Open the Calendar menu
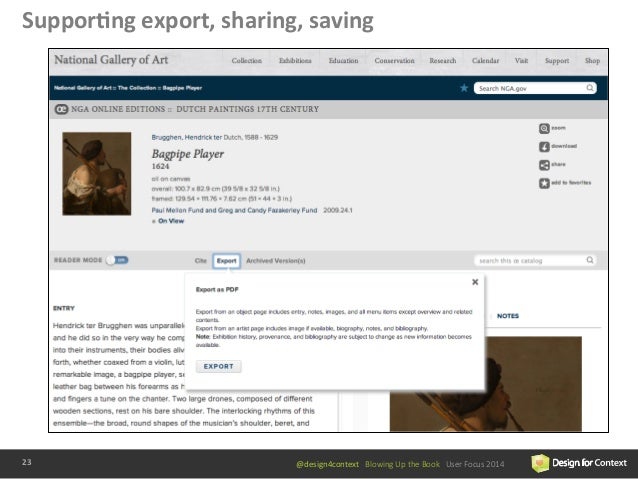The image size is (638, 479). [485, 61]
